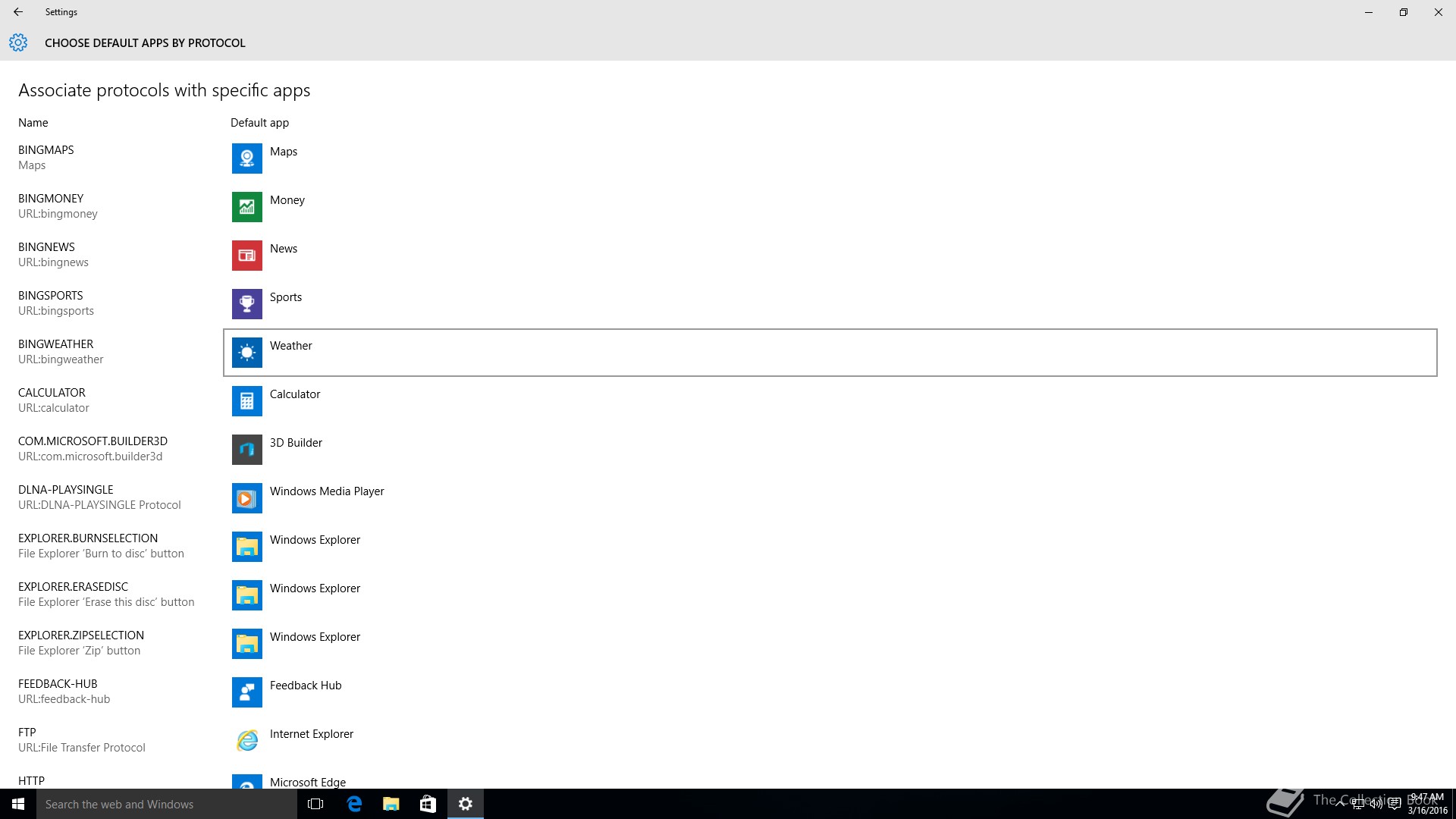Click the 'URL:File Transfer Protocol' description
Screen dimensions: 1456x819
[82, 748]
